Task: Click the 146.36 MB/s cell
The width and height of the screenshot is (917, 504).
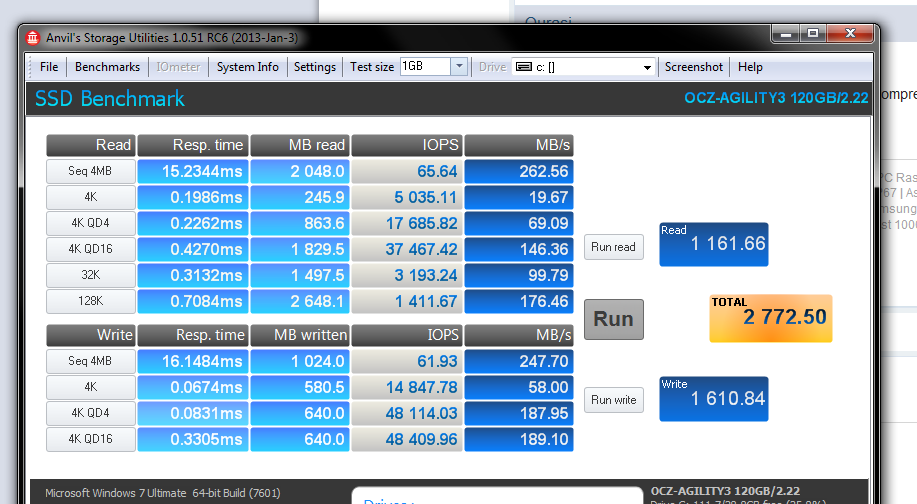Action: (x=519, y=249)
